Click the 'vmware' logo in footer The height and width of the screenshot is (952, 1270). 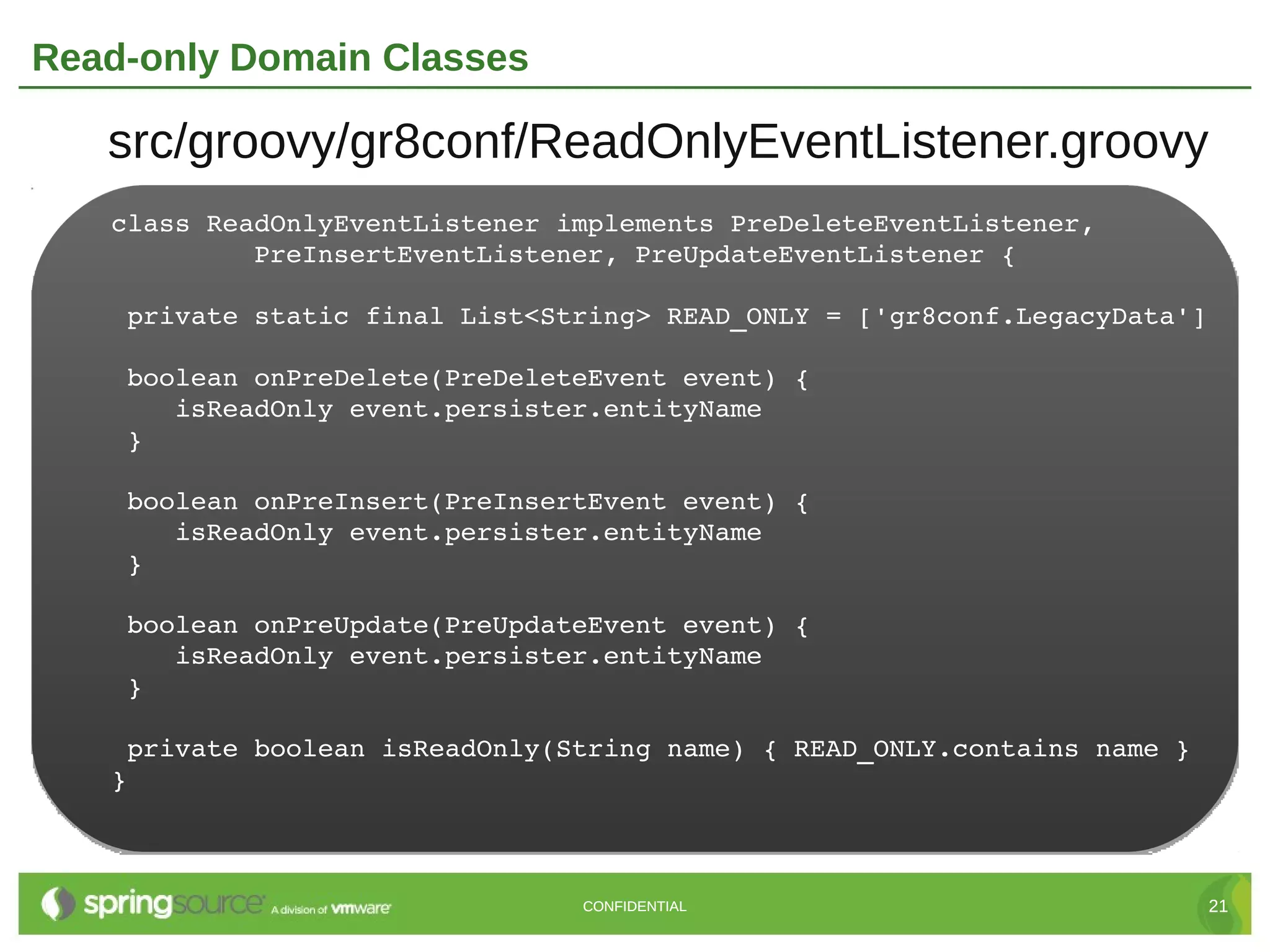click(362, 909)
